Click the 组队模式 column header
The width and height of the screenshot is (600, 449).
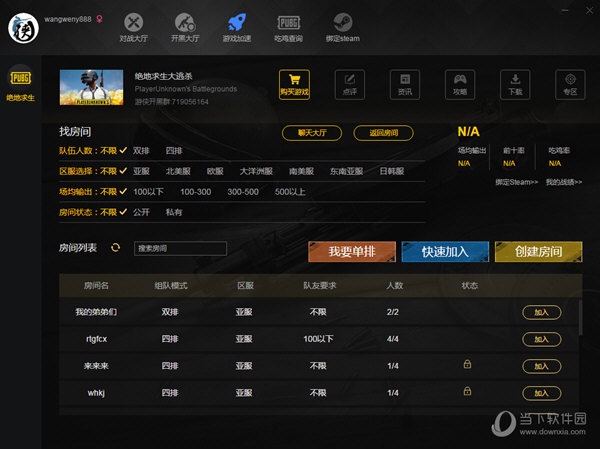pos(171,286)
